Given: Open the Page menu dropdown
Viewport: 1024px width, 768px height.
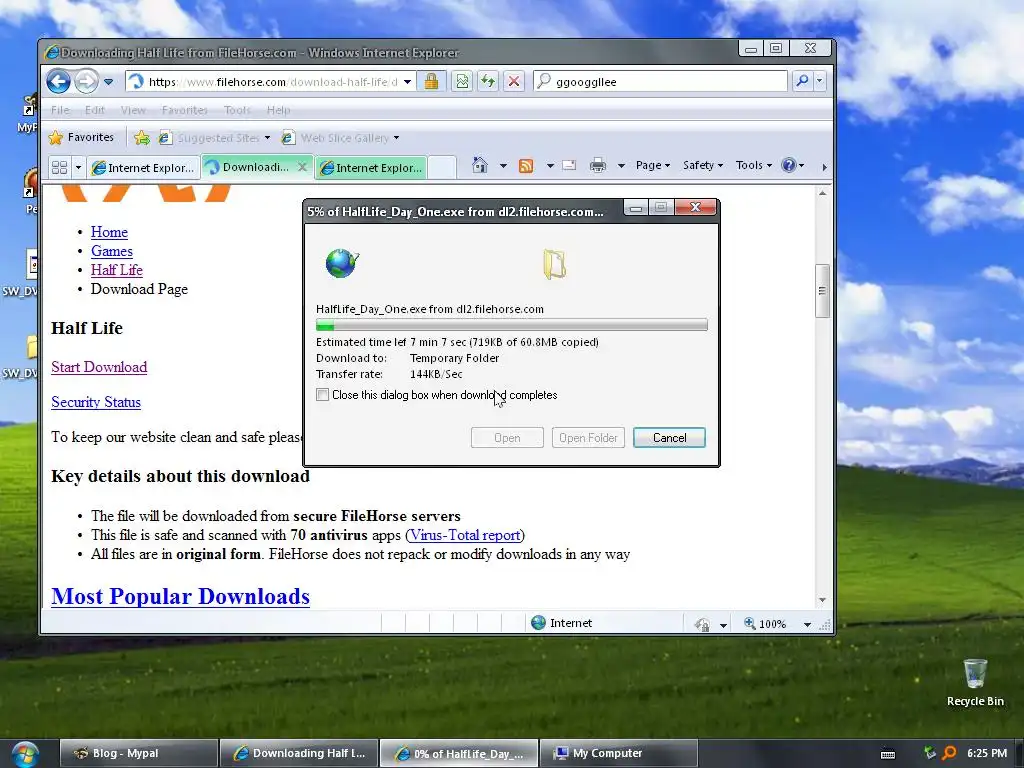Looking at the screenshot, I should 652,165.
